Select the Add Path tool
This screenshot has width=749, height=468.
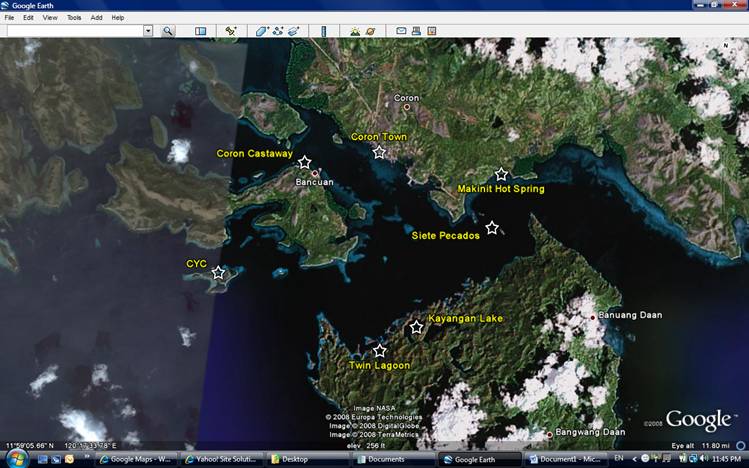pyautogui.click(x=278, y=31)
